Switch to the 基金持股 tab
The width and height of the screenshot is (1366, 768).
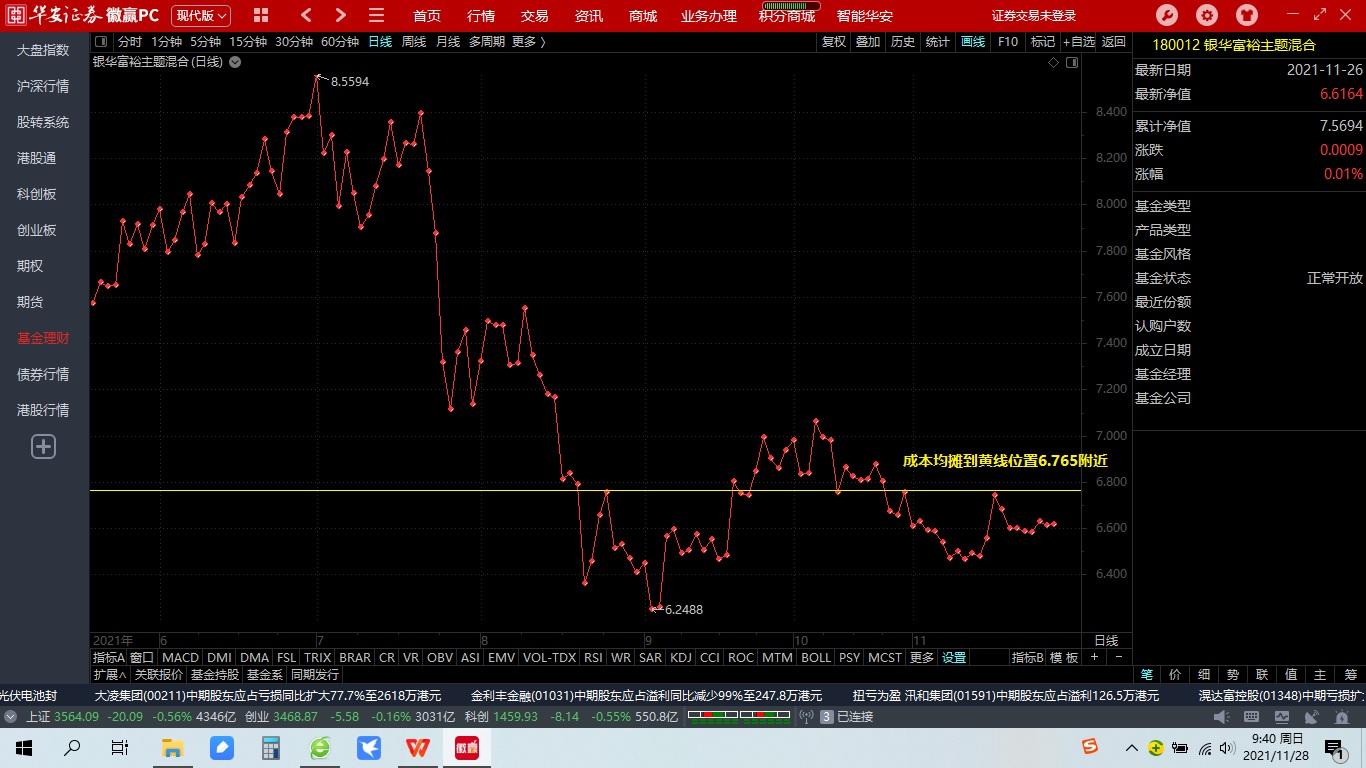tap(215, 675)
